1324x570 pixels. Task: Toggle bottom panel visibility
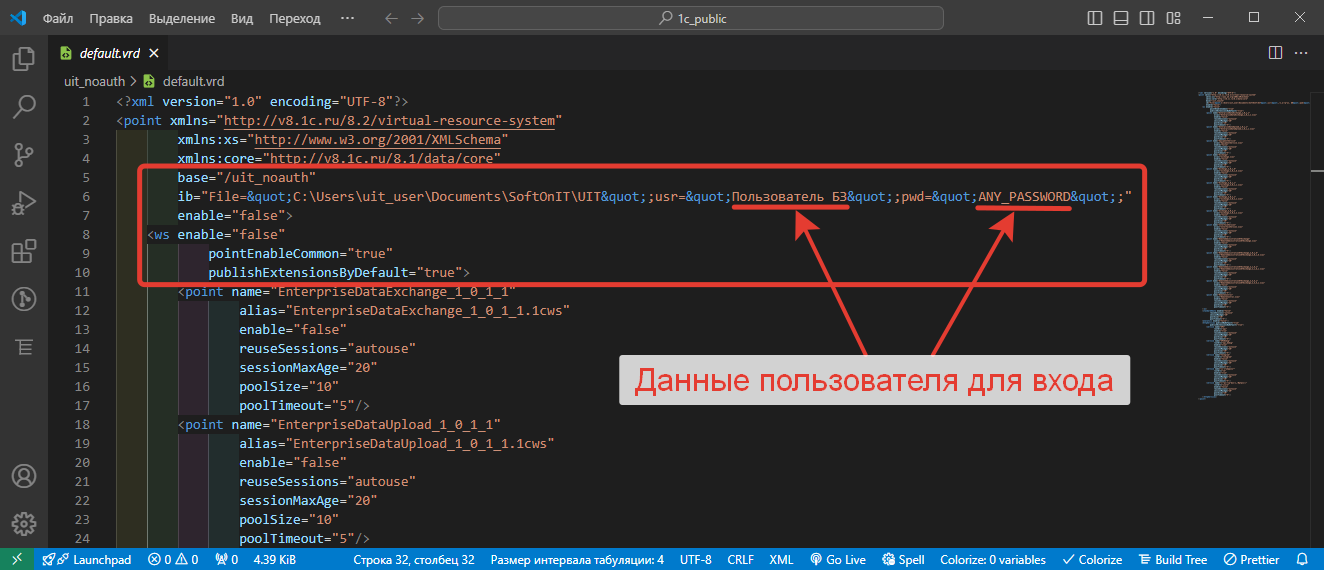coord(1123,18)
